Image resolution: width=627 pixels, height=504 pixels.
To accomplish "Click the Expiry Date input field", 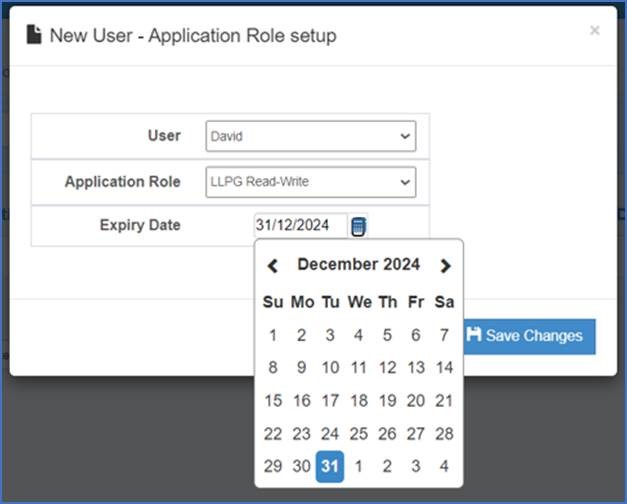I will [x=301, y=225].
